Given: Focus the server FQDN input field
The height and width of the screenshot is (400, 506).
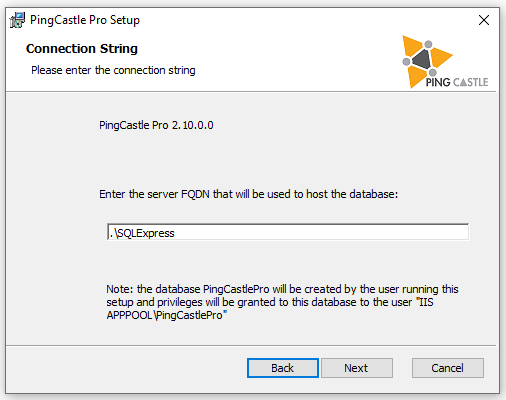Looking at the screenshot, I should click(x=288, y=232).
